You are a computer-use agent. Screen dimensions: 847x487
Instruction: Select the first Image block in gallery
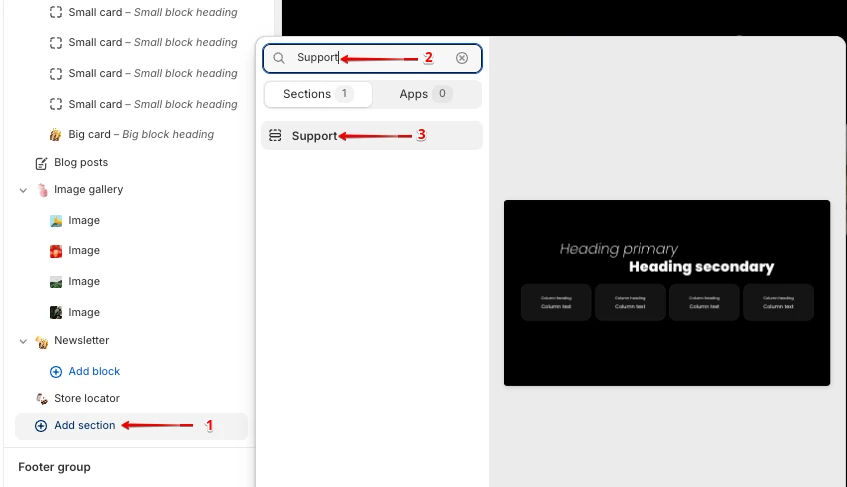point(84,220)
